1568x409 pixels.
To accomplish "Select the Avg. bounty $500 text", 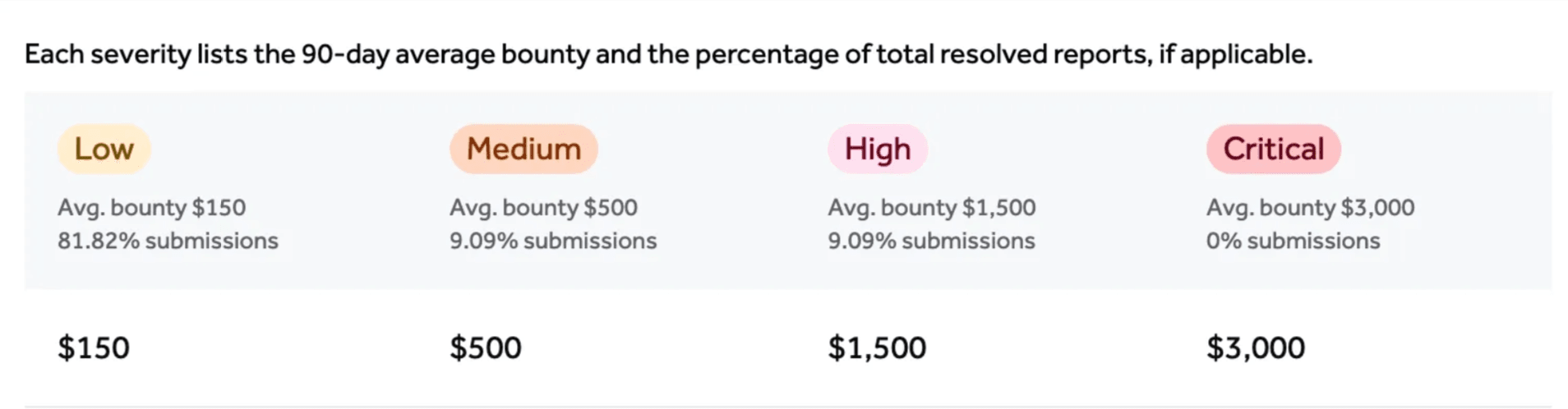I will tap(543, 208).
